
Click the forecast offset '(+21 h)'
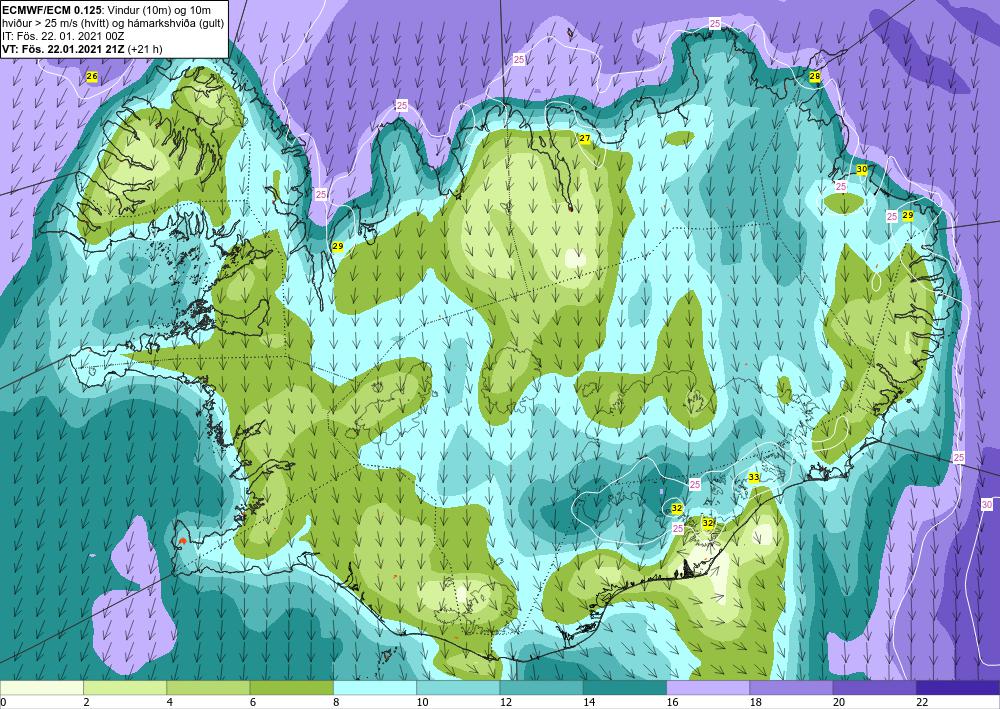(x=145, y=48)
